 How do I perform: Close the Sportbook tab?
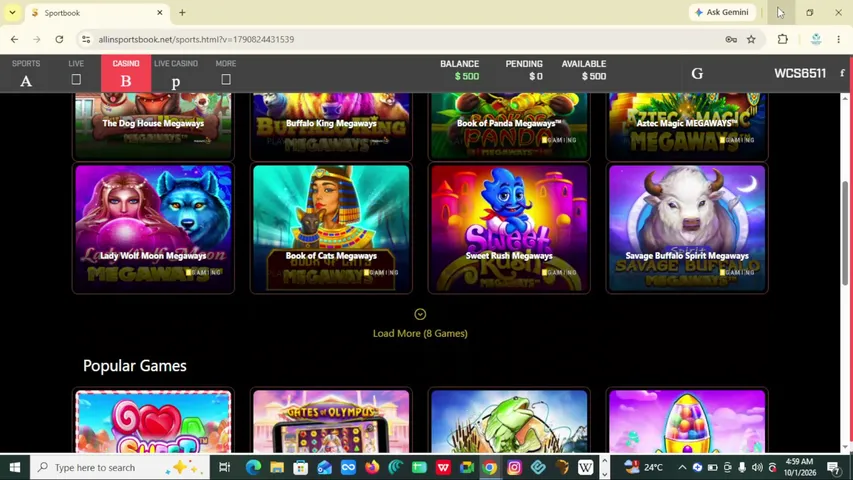pyautogui.click(x=159, y=13)
